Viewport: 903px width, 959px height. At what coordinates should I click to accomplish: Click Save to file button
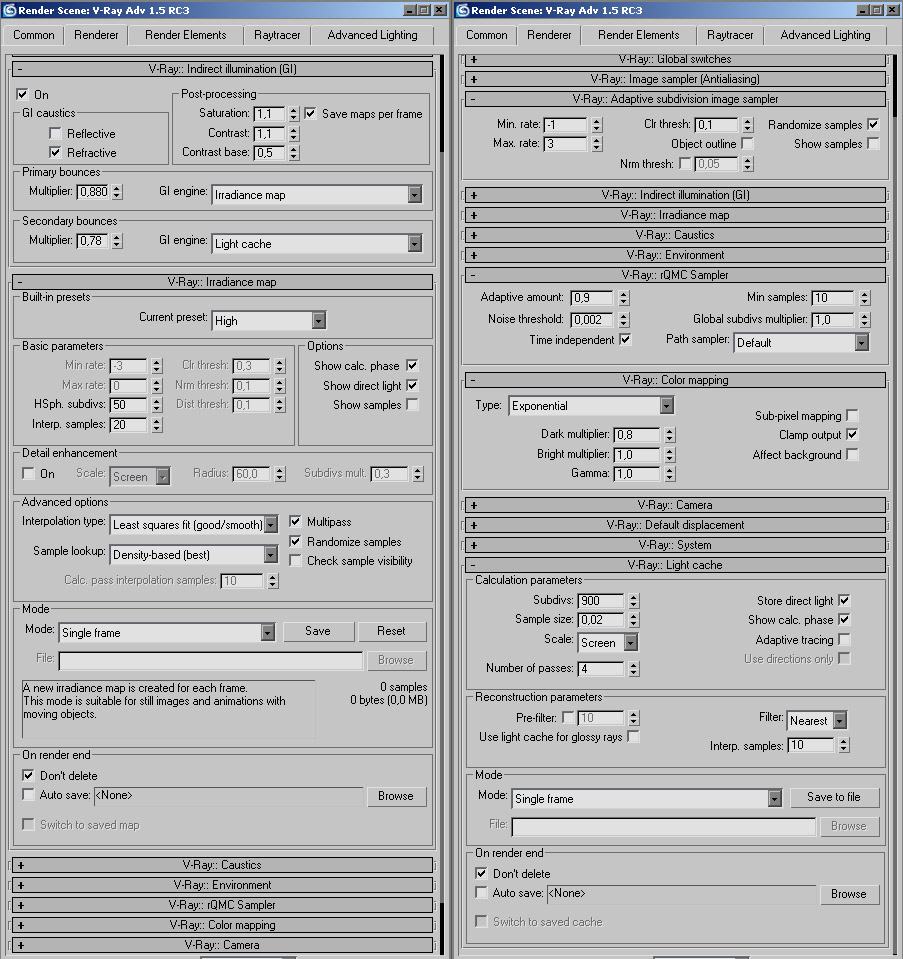(x=834, y=797)
